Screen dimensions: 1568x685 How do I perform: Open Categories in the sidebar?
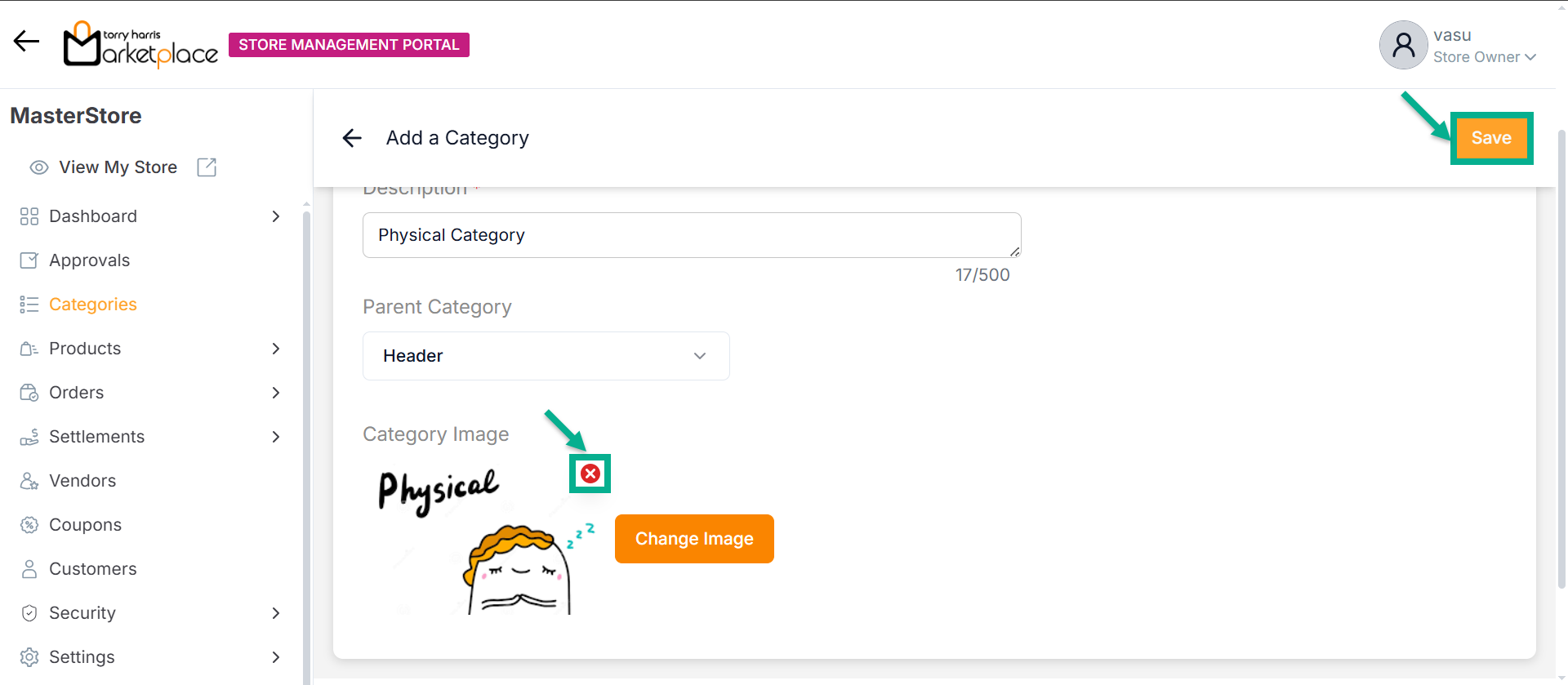[x=92, y=305]
